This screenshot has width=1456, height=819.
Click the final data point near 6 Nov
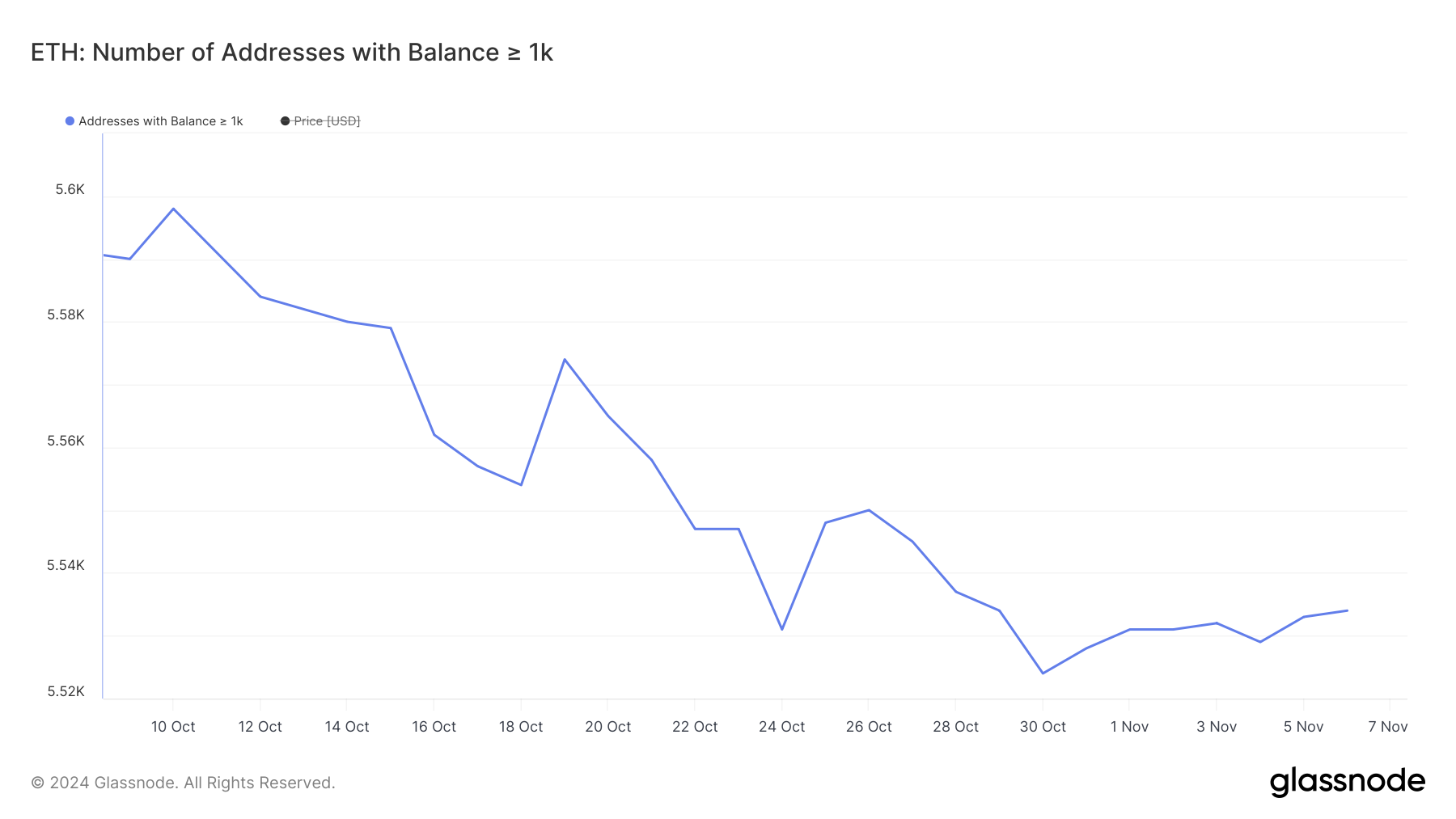[x=1347, y=610]
